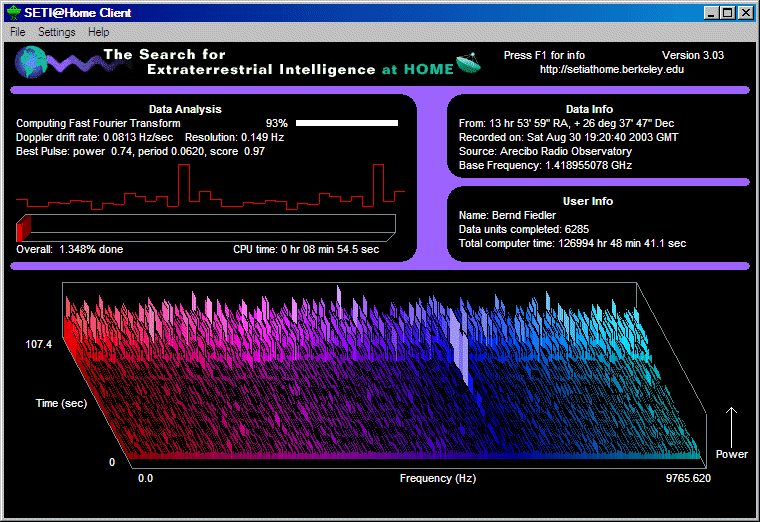Image resolution: width=760 pixels, height=522 pixels.
Task: Click the 'Best Pulse: power 0.74' line
Action: [140, 152]
